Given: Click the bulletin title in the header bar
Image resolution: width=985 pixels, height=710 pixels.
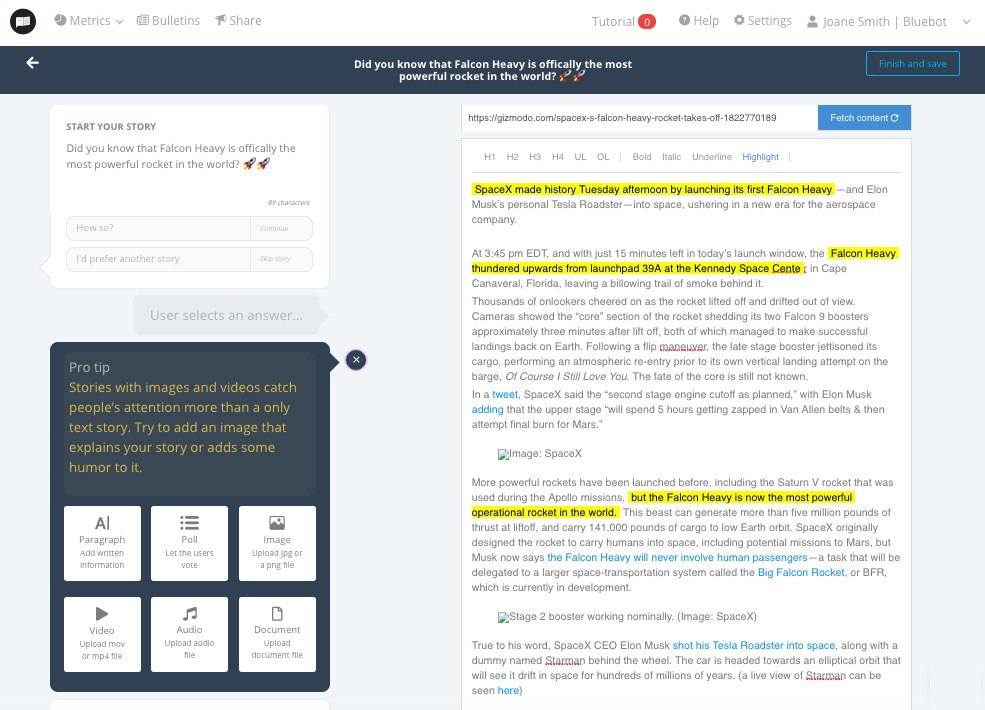Looking at the screenshot, I should (492, 70).
